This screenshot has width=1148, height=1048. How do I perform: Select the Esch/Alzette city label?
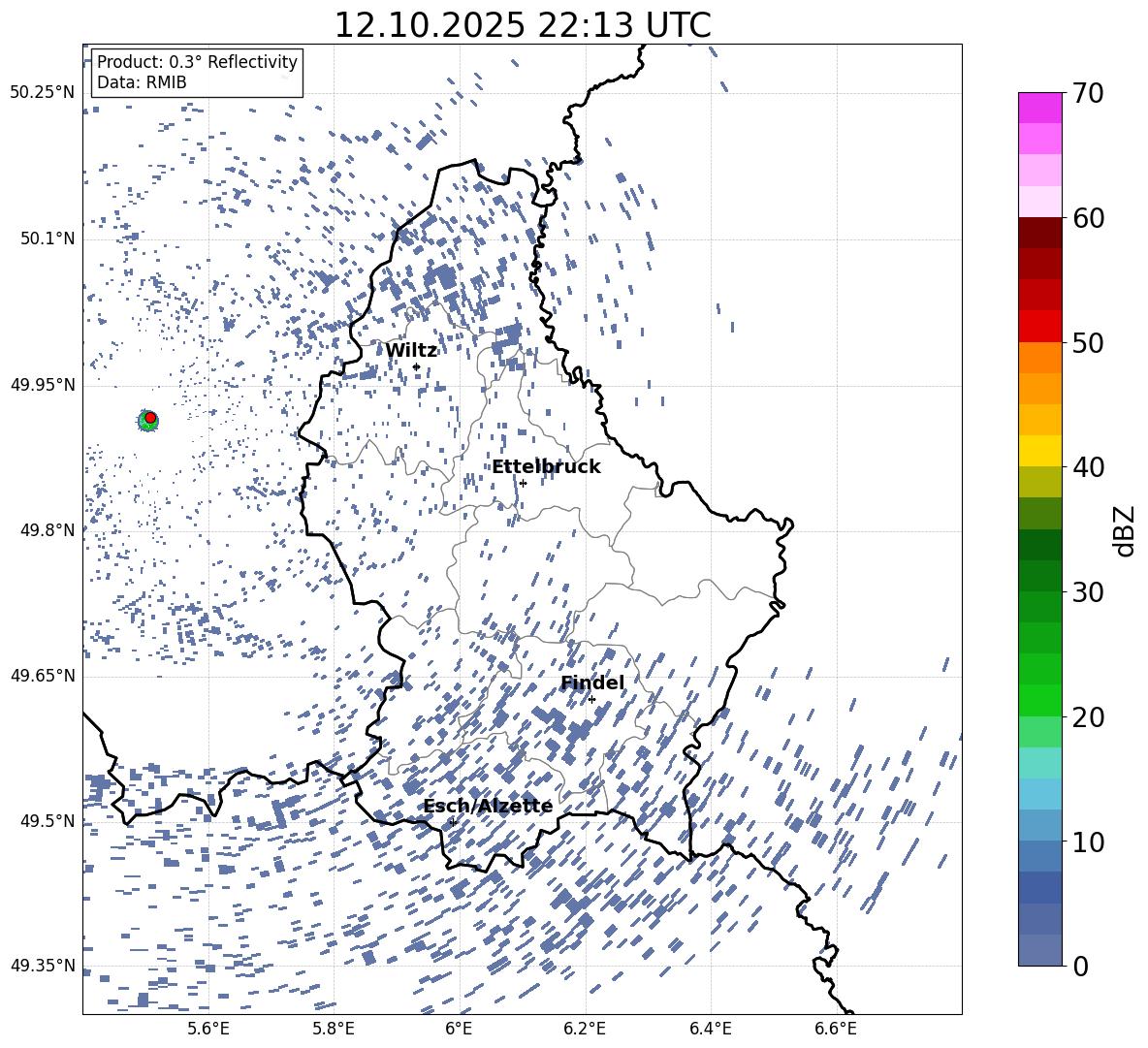(x=488, y=807)
